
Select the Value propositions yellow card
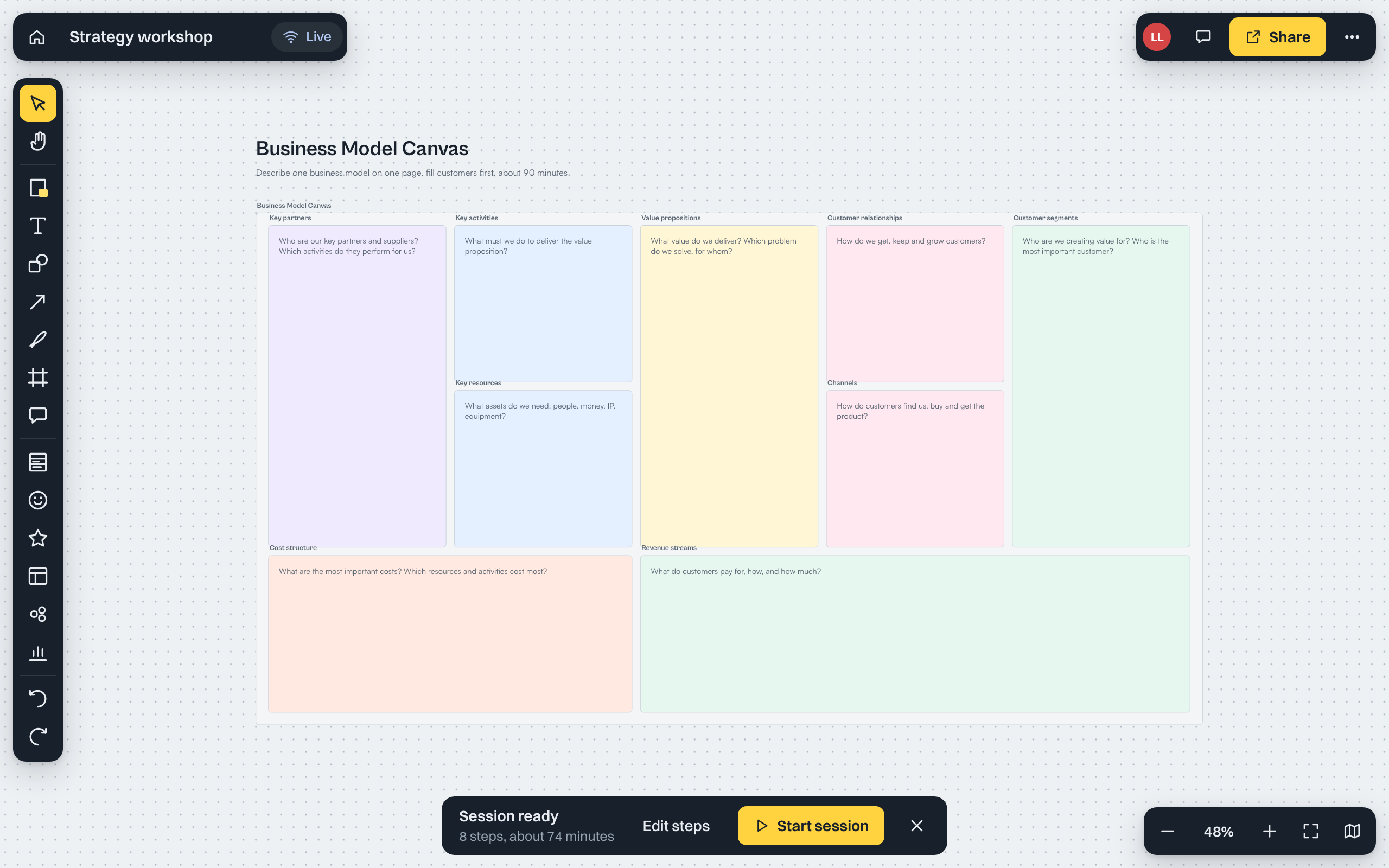tap(729, 386)
